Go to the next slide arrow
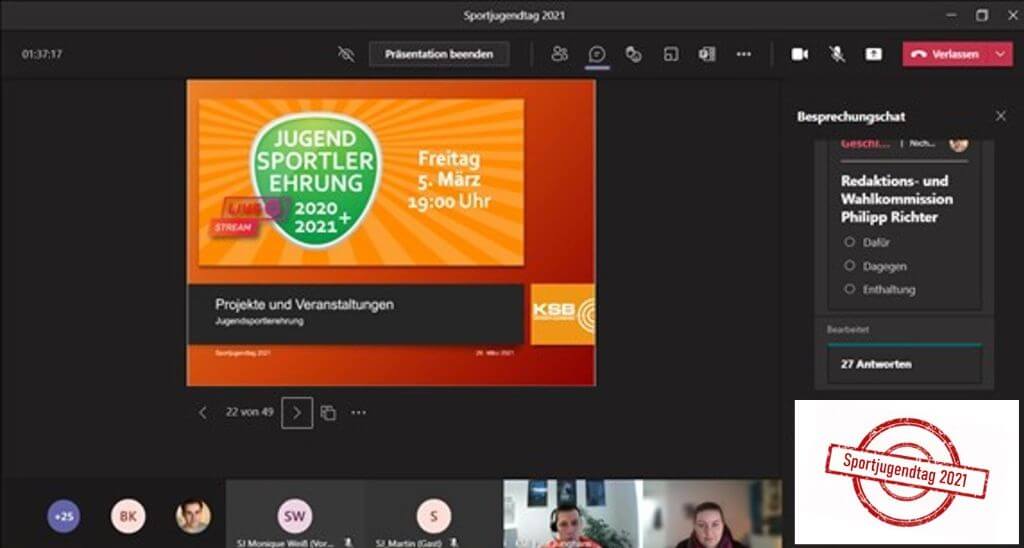Viewport: 1024px width, 548px height. [x=297, y=412]
